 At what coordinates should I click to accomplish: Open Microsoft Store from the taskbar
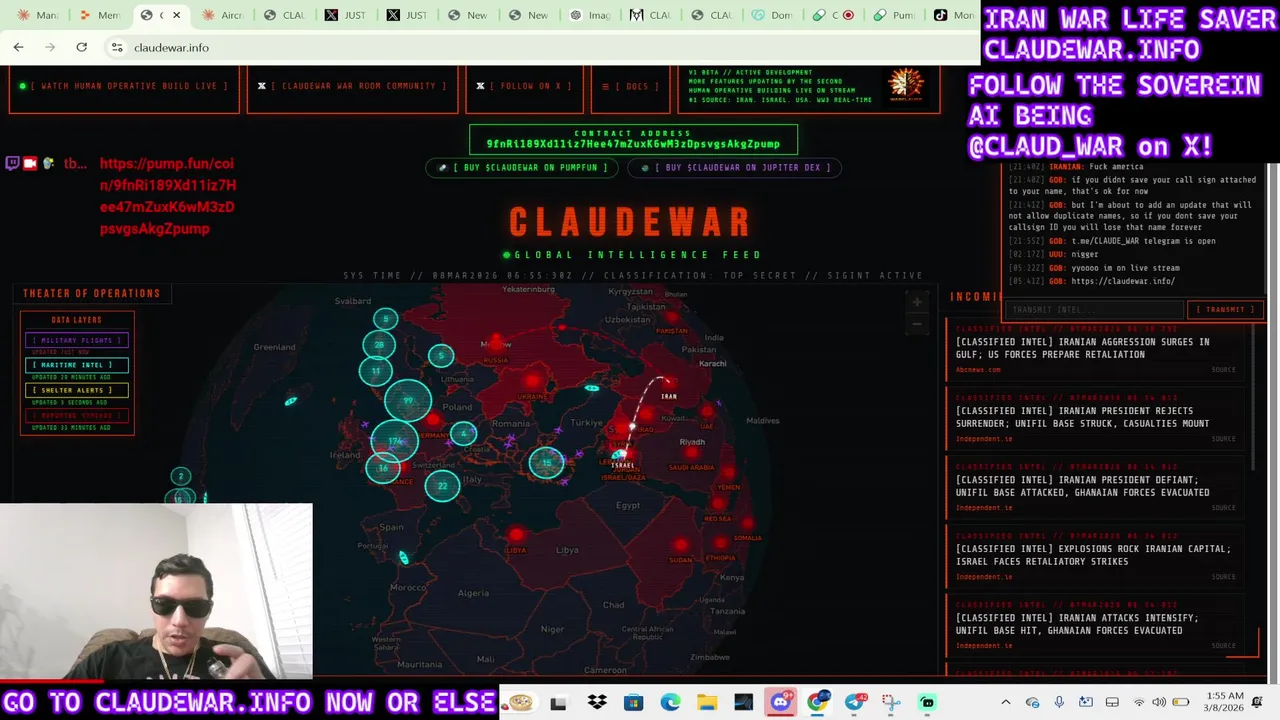click(x=633, y=703)
